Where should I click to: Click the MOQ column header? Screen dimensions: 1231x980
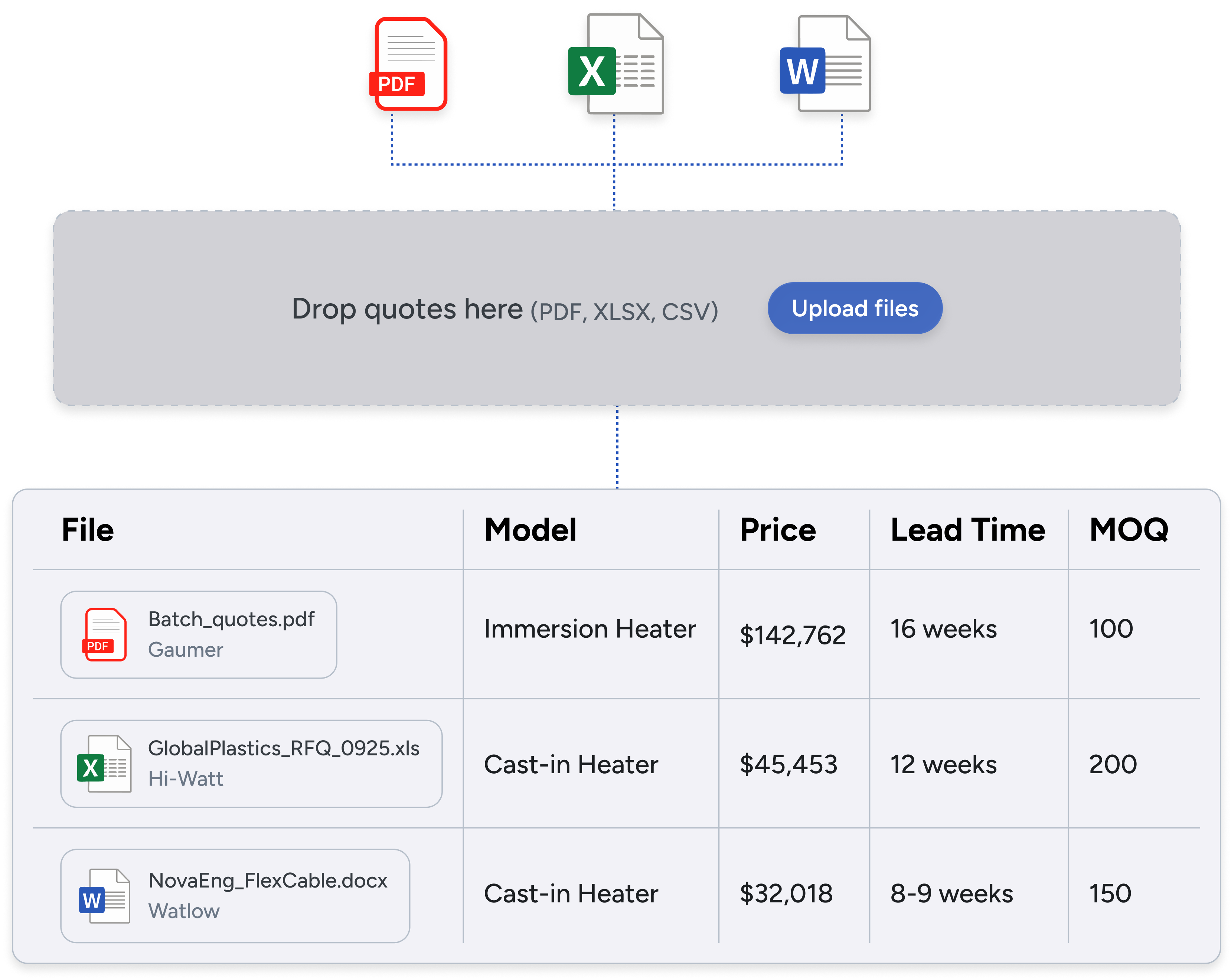[x=1129, y=530]
